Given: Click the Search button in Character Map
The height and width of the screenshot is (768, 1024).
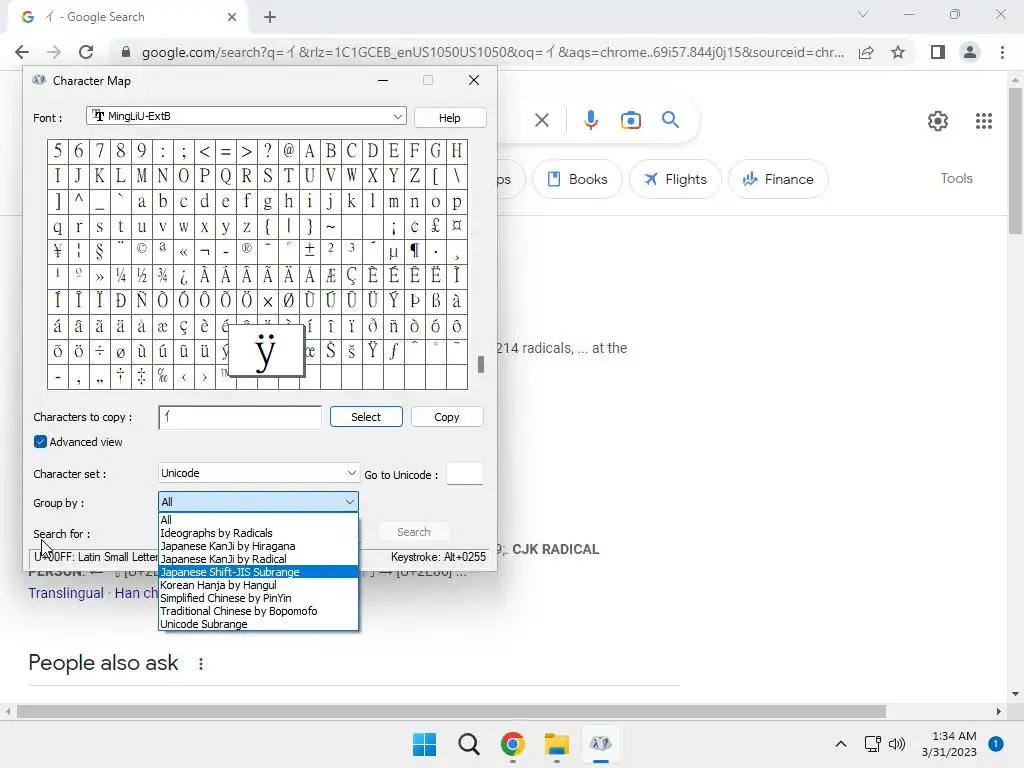Looking at the screenshot, I should [413, 532].
